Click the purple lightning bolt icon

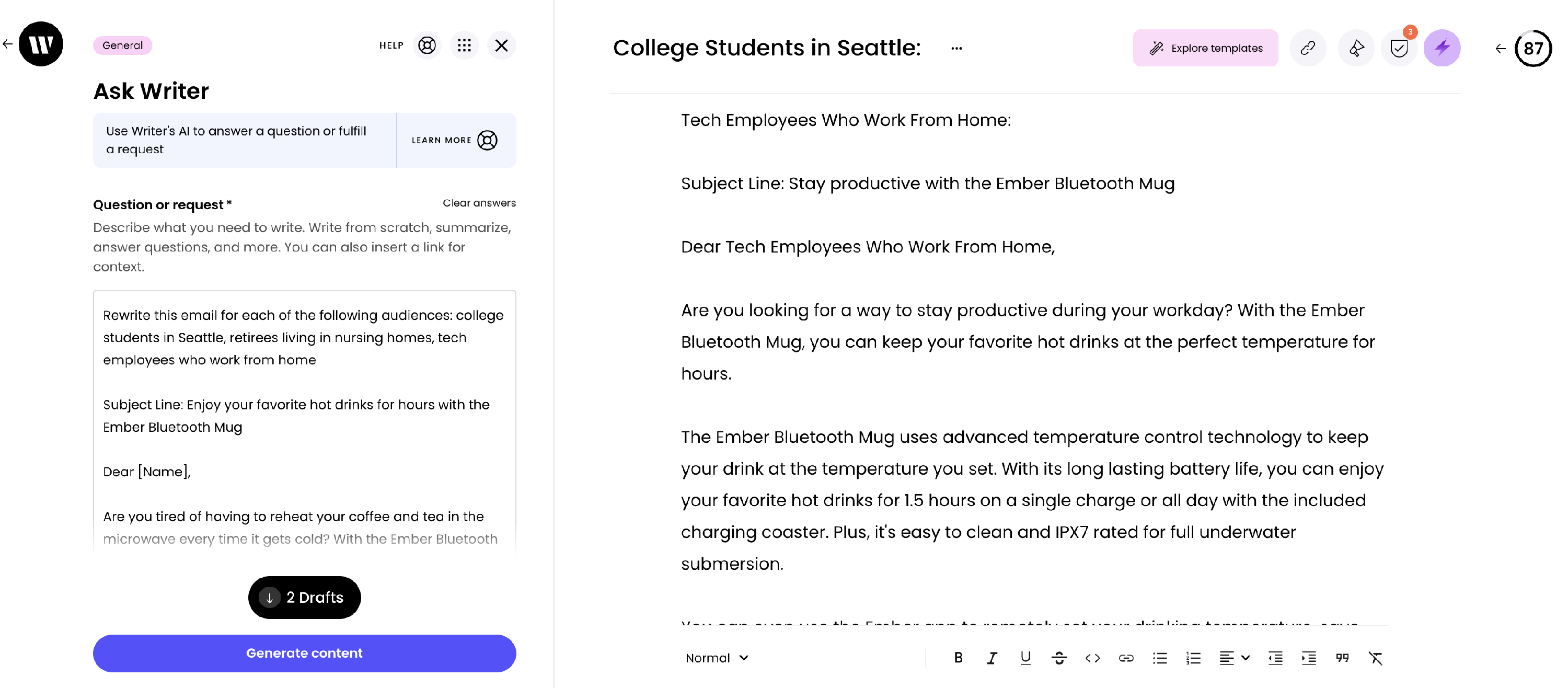click(1442, 48)
